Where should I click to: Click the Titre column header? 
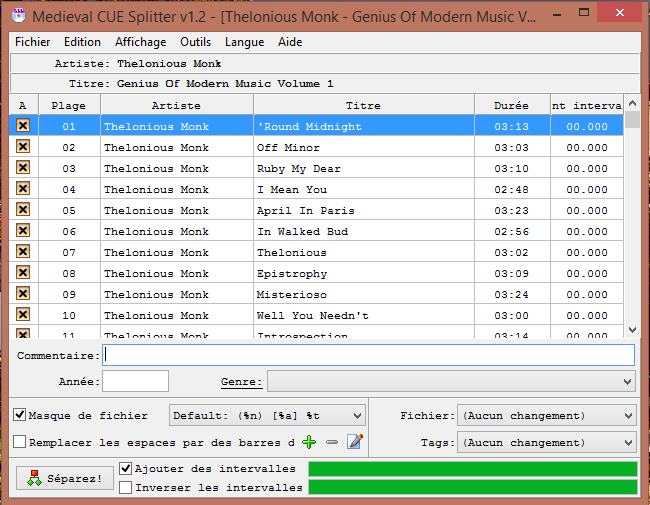[x=364, y=105]
